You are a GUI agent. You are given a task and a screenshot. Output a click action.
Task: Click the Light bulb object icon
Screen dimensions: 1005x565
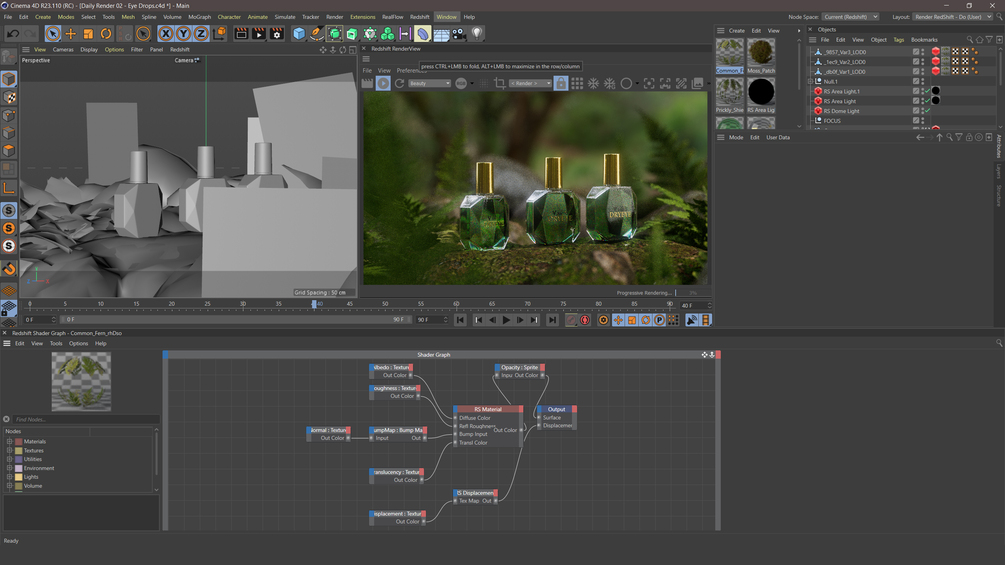coord(477,34)
